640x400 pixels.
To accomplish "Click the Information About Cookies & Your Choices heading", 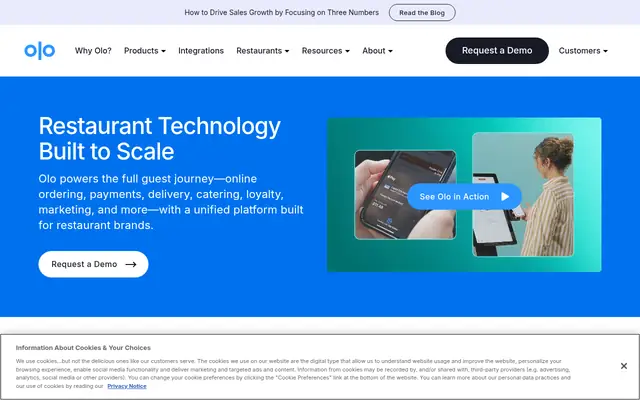I will (83, 348).
